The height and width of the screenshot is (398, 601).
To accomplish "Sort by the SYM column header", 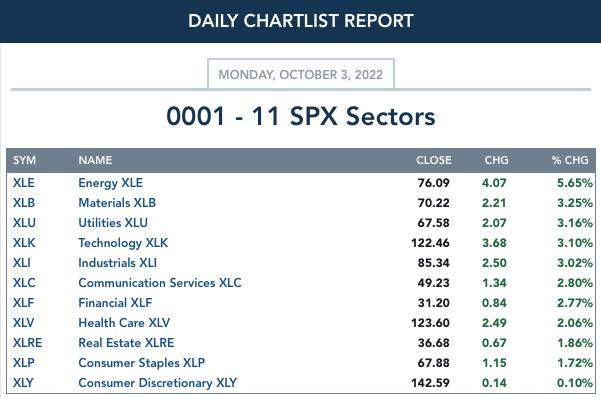I will tap(25, 160).
